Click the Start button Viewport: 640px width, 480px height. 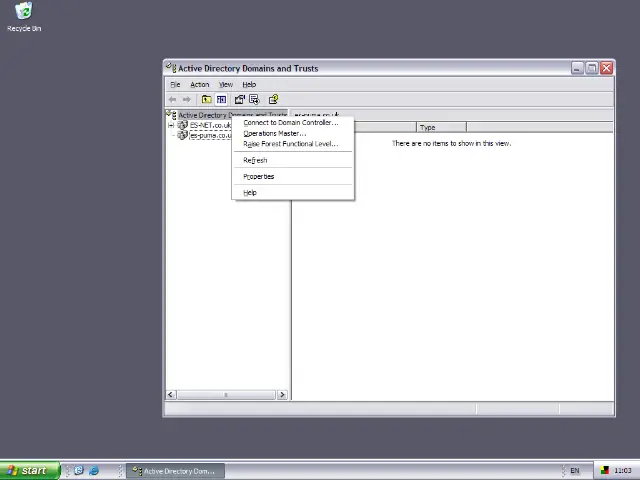(30, 470)
